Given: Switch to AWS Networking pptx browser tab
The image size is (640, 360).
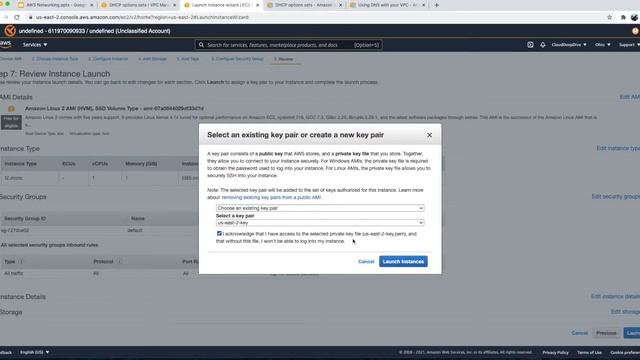Looking at the screenshot, I should tap(56, 5).
